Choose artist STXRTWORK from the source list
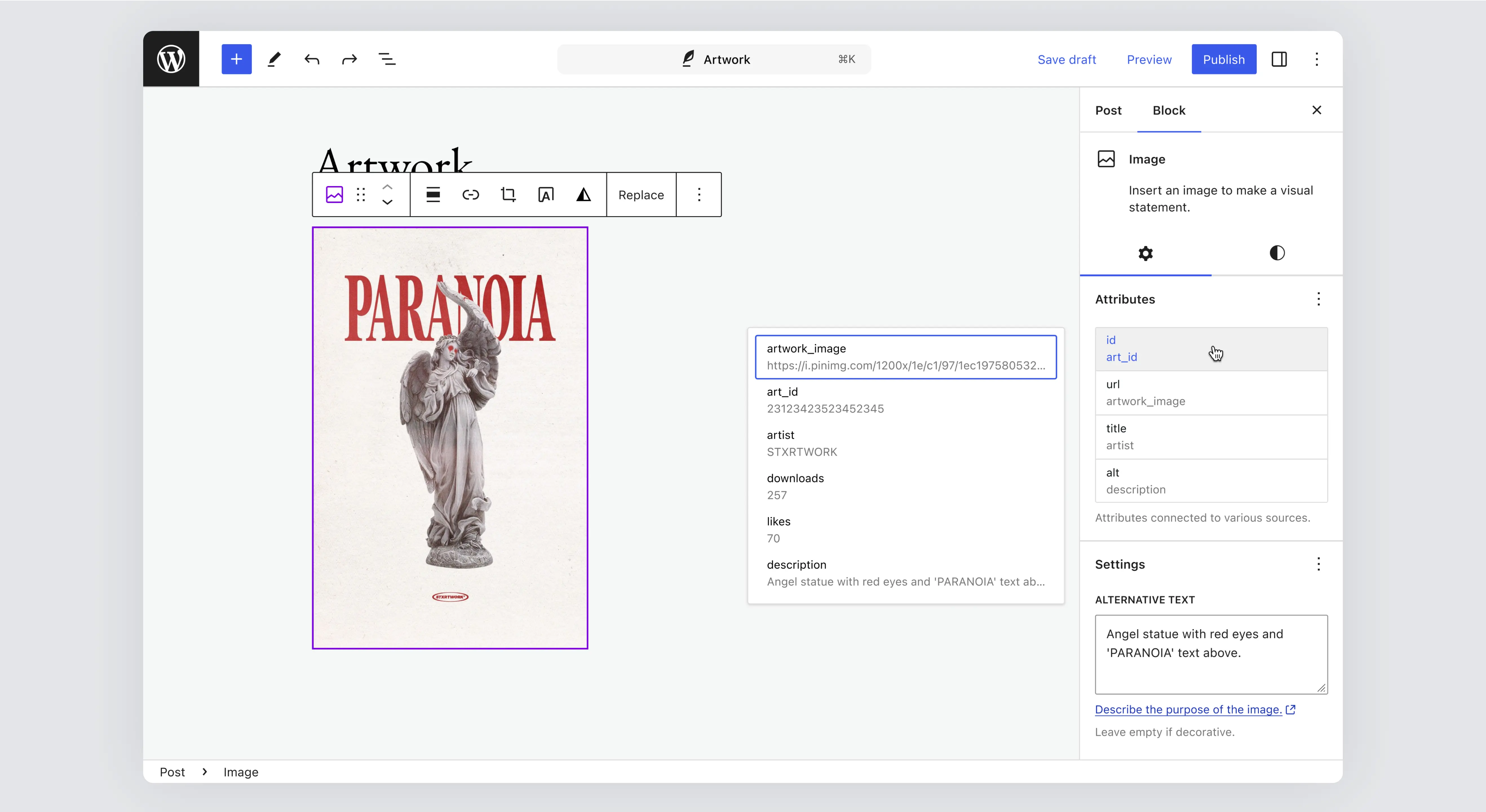Image resolution: width=1486 pixels, height=812 pixels. (906, 444)
